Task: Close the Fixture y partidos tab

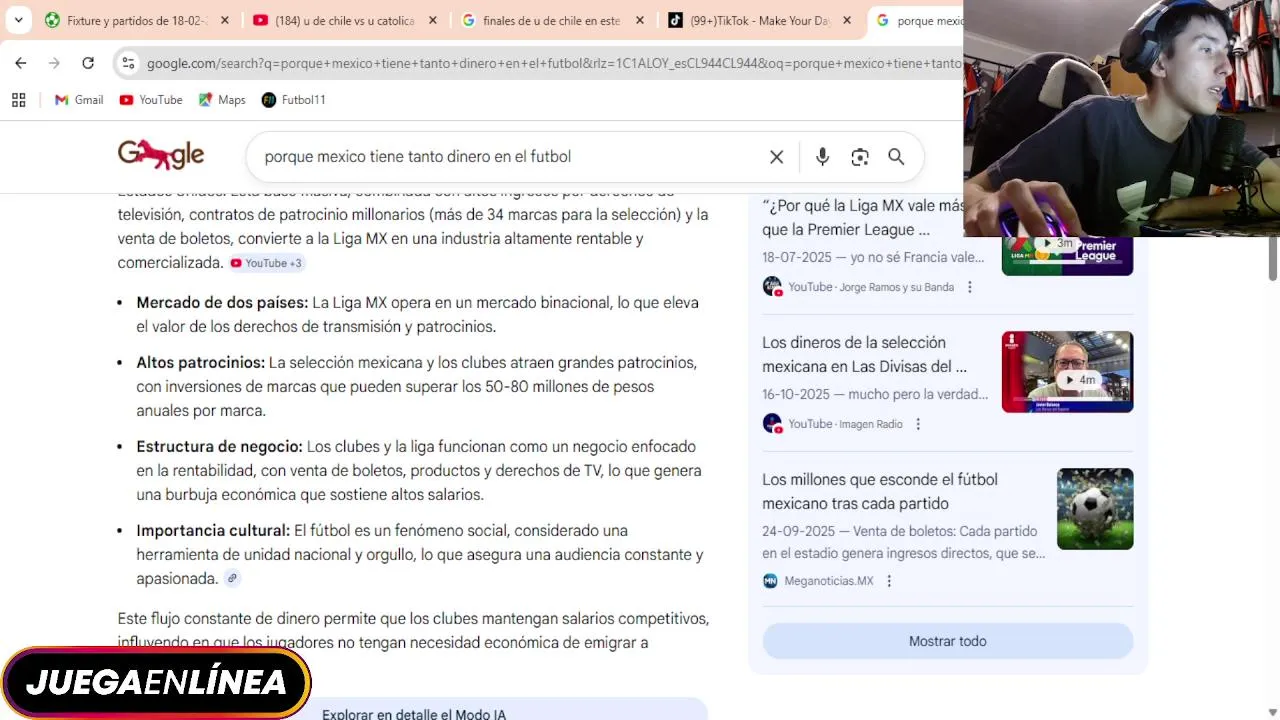Action: click(224, 20)
